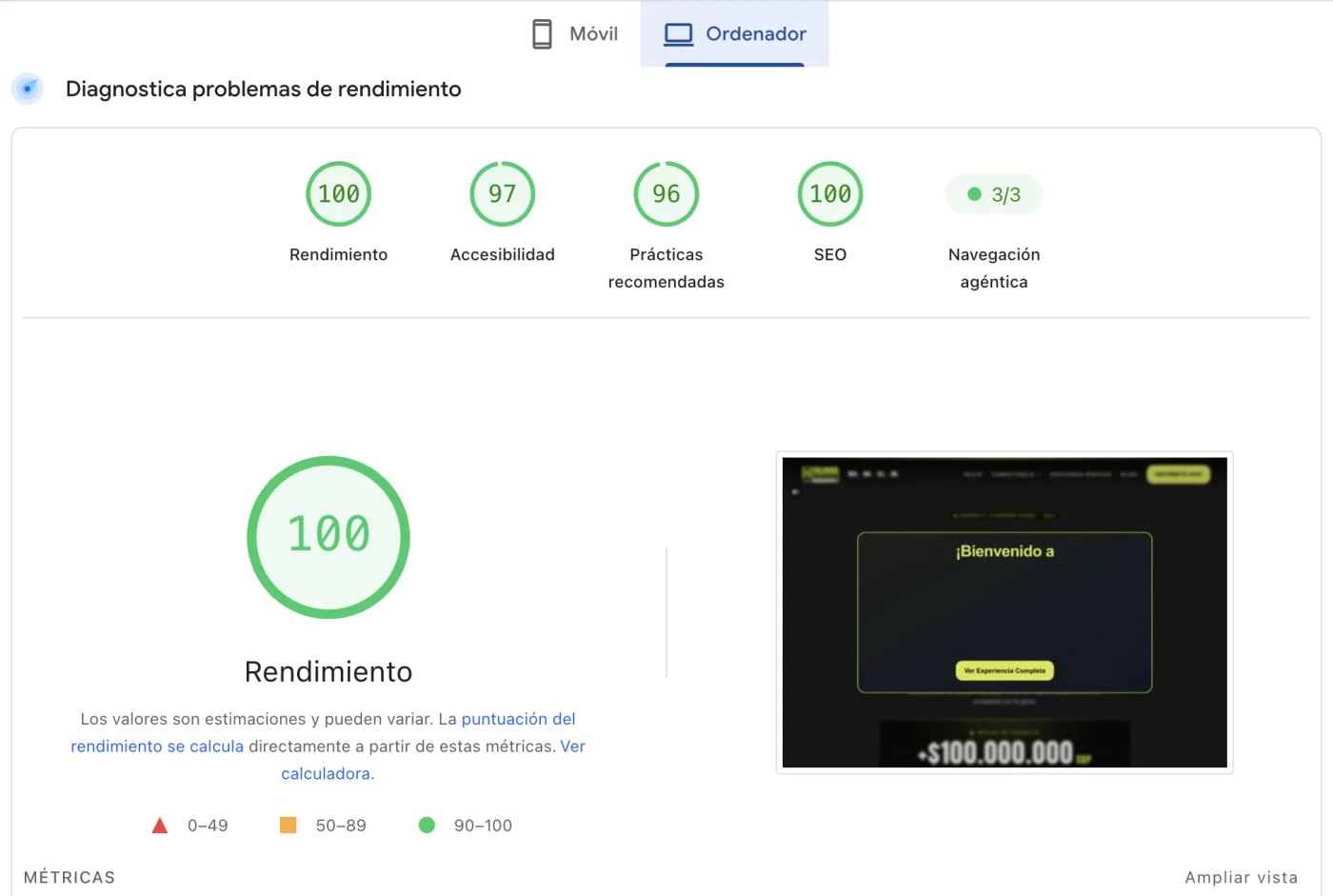Click the red triangle 0–49 legend icon

point(160,826)
